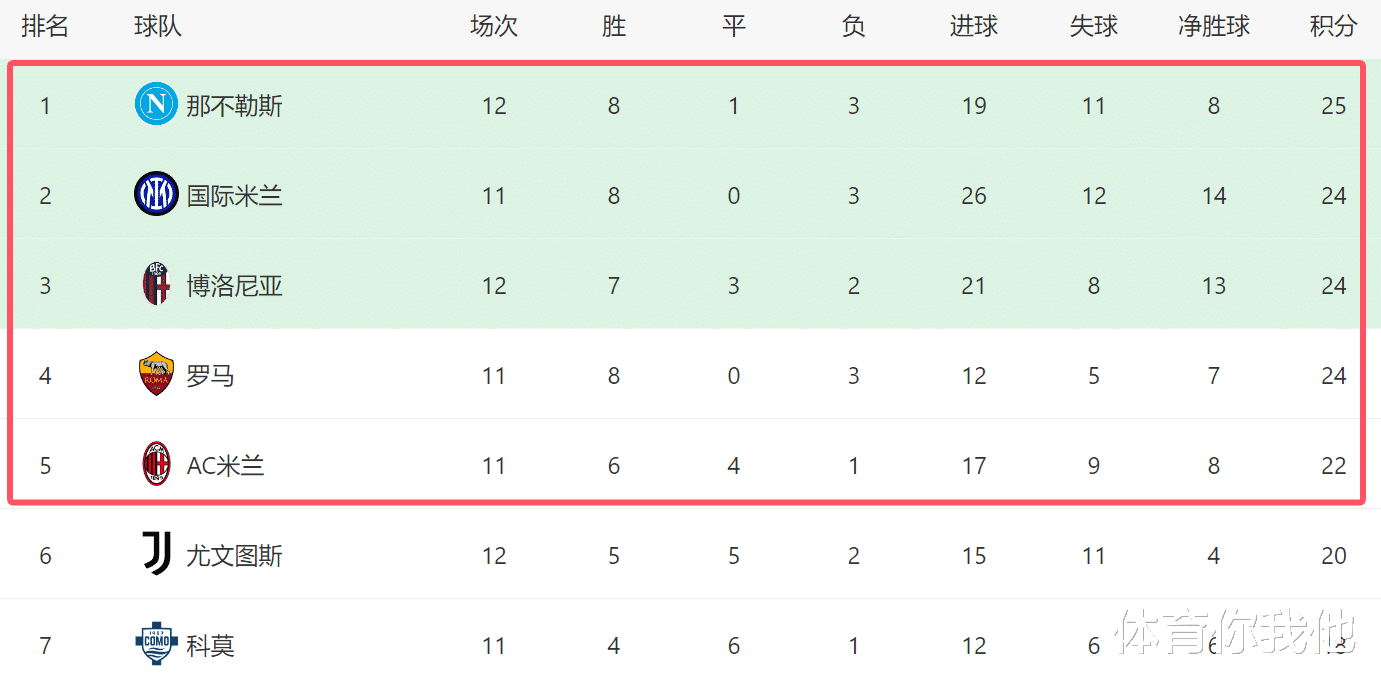Image resolution: width=1381 pixels, height=687 pixels.
Task: Click the AS Roma club crest
Action: click(156, 375)
